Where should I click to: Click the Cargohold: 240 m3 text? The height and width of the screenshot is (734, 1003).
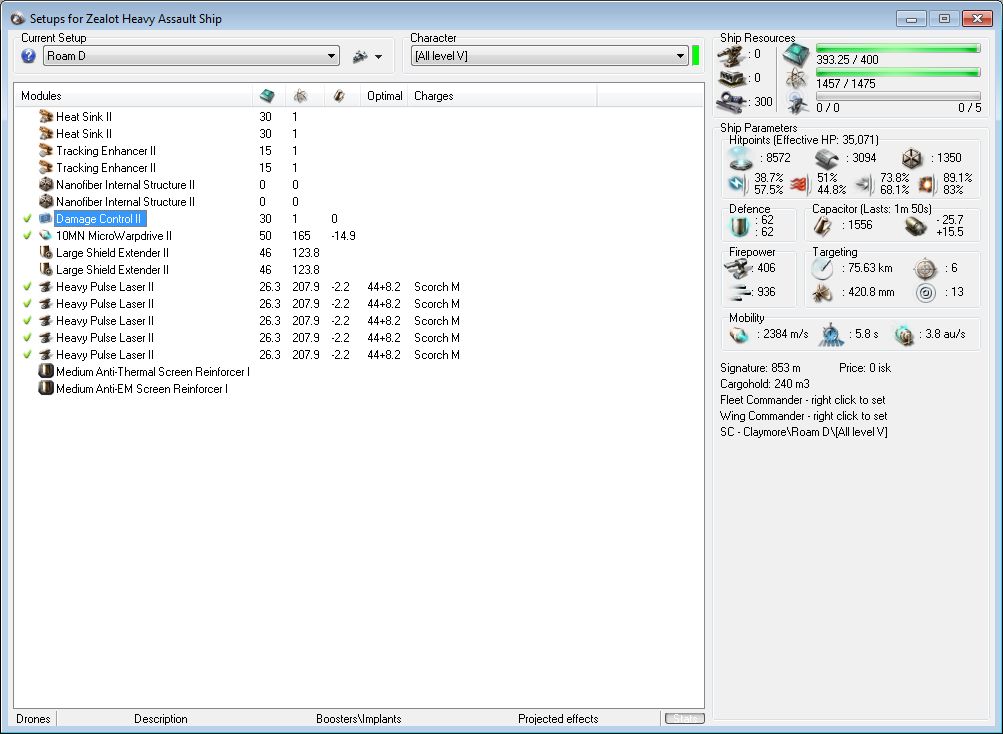coord(764,384)
